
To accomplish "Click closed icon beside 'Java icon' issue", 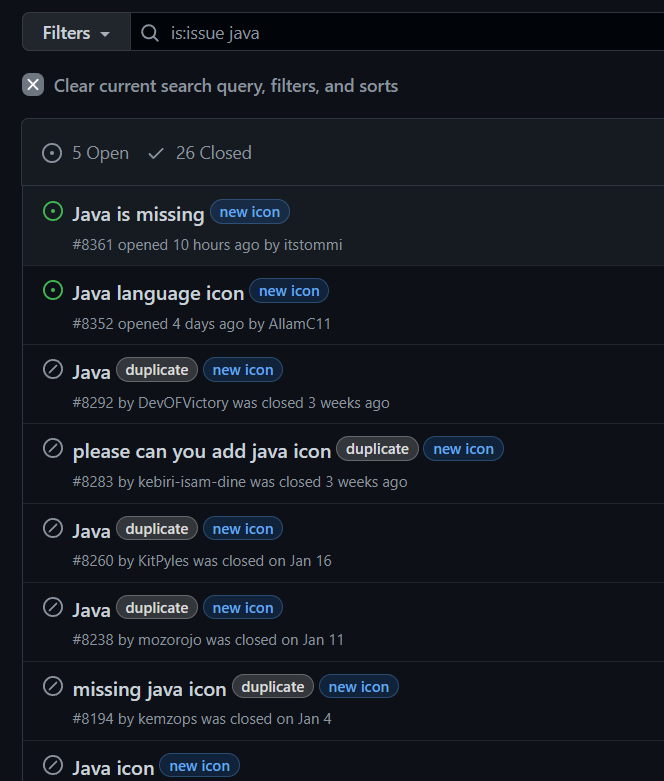I will pyautogui.click(x=53, y=766).
